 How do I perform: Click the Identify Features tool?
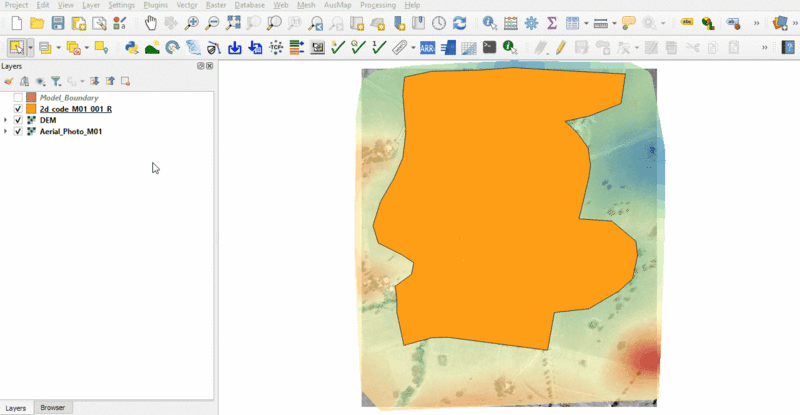pyautogui.click(x=489, y=22)
